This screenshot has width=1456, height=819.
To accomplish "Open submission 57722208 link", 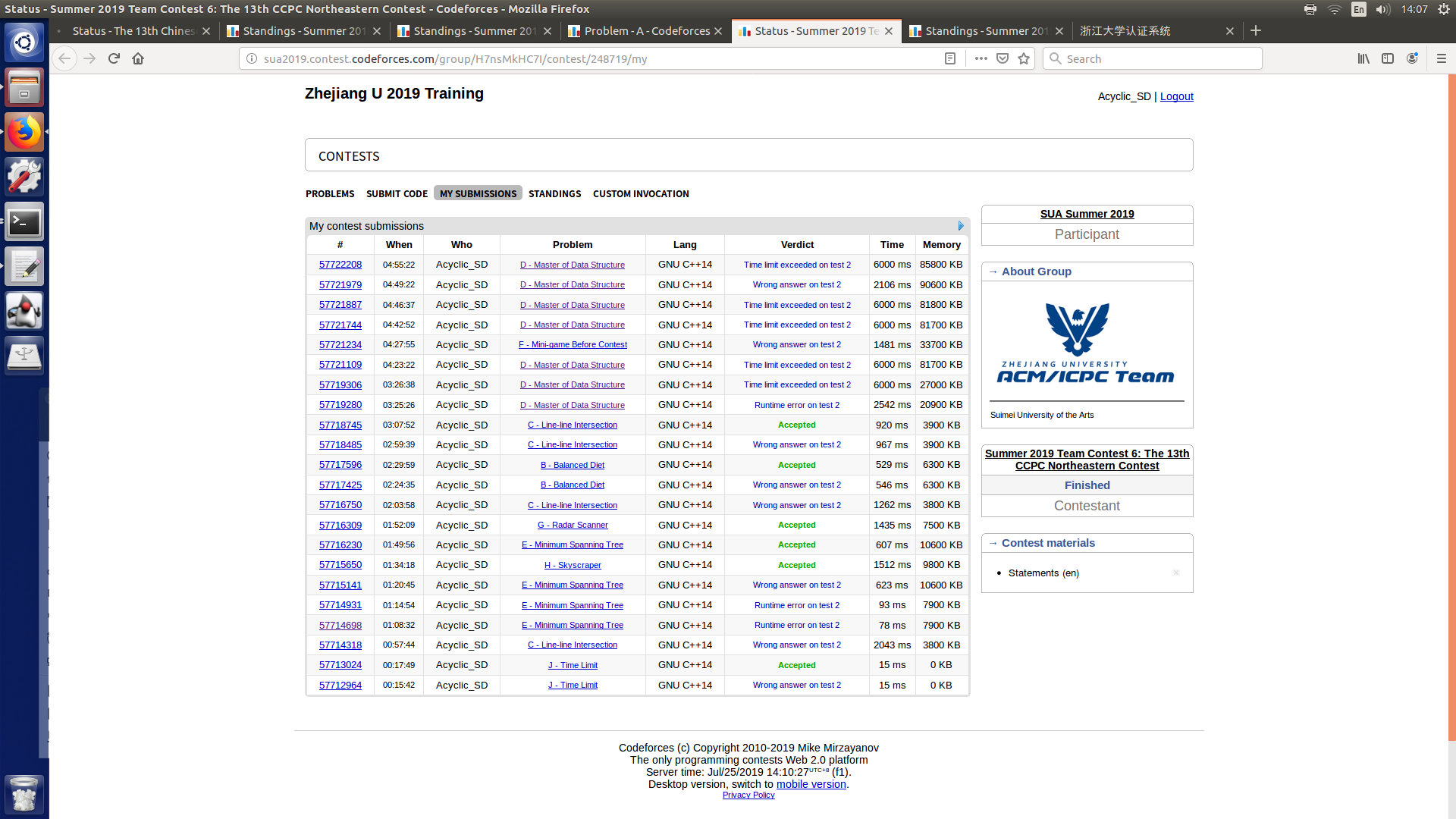I will 340,265.
